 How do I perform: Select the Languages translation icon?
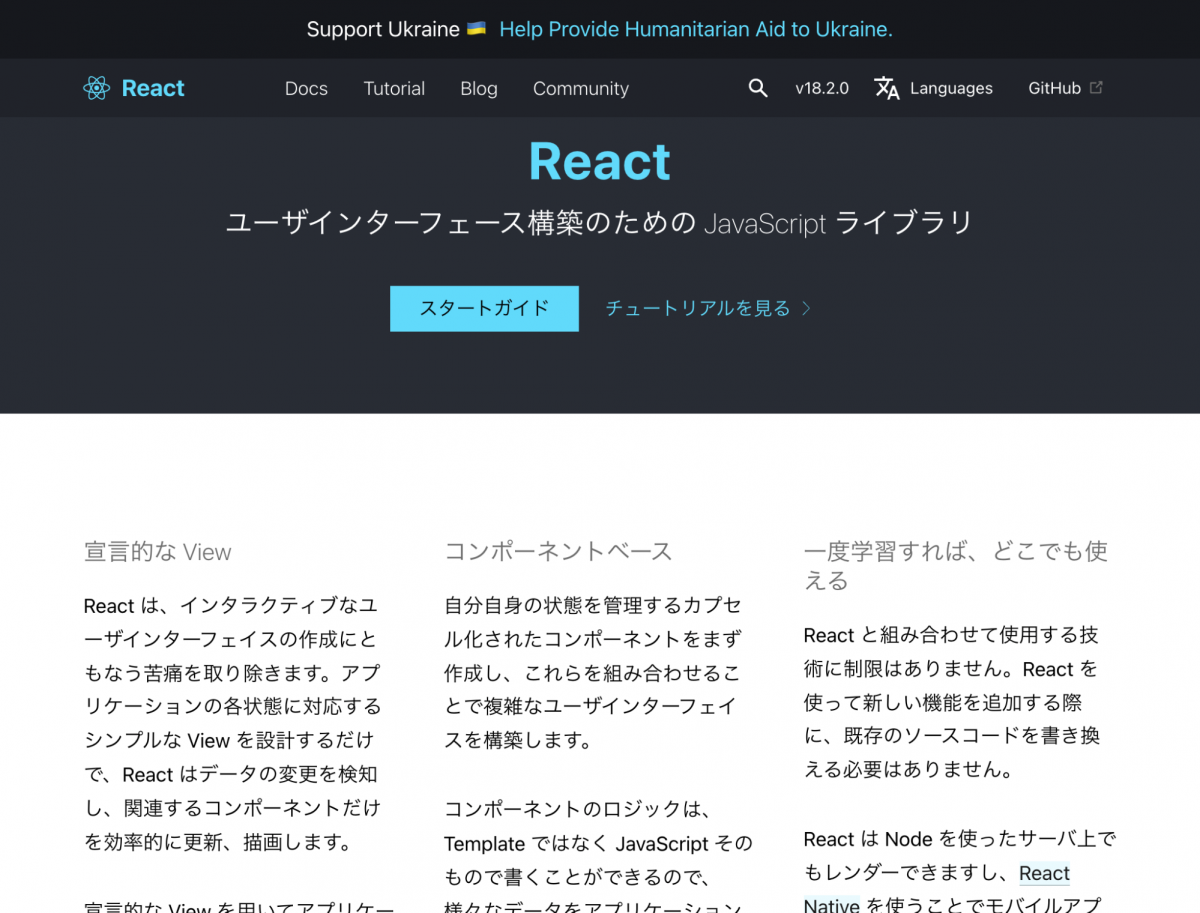(x=887, y=89)
